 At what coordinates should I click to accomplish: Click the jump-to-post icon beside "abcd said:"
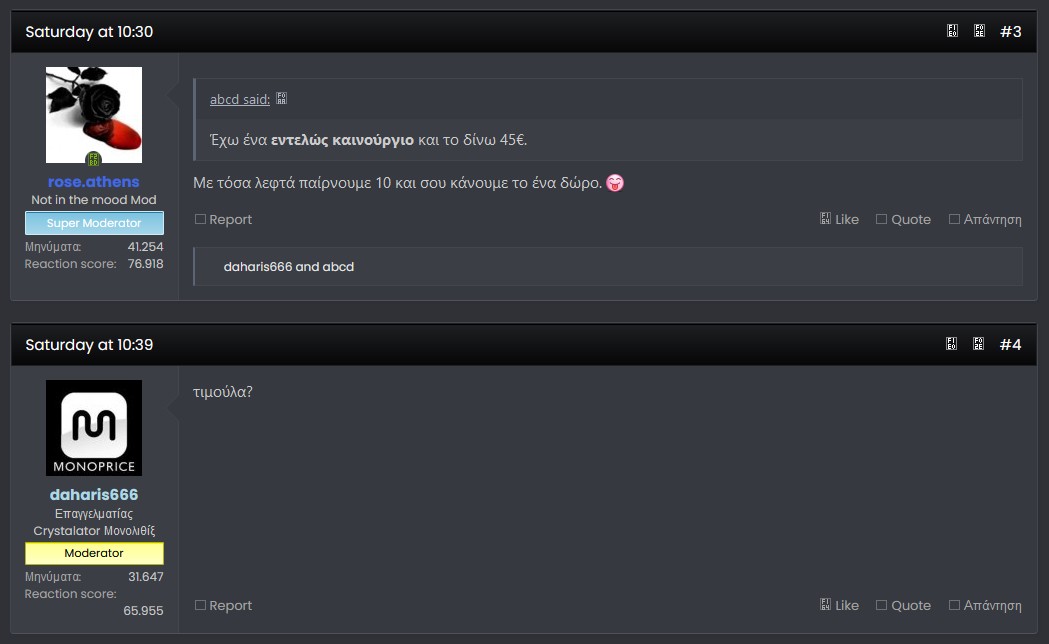coord(282,99)
